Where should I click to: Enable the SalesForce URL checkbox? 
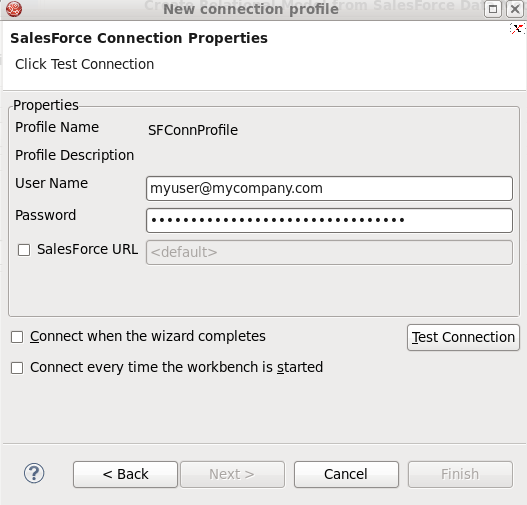click(24, 250)
